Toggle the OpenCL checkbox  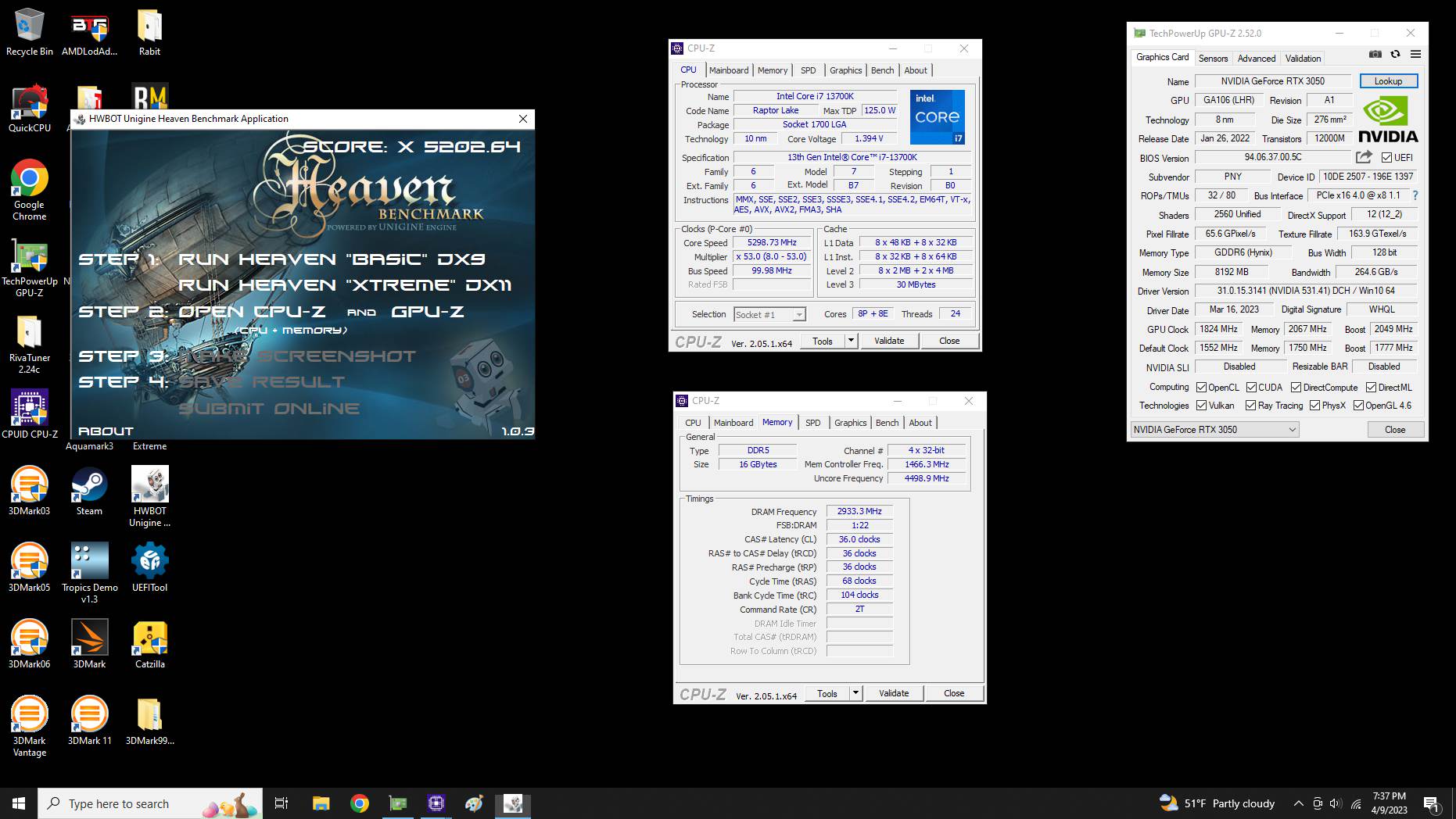[x=1201, y=388]
